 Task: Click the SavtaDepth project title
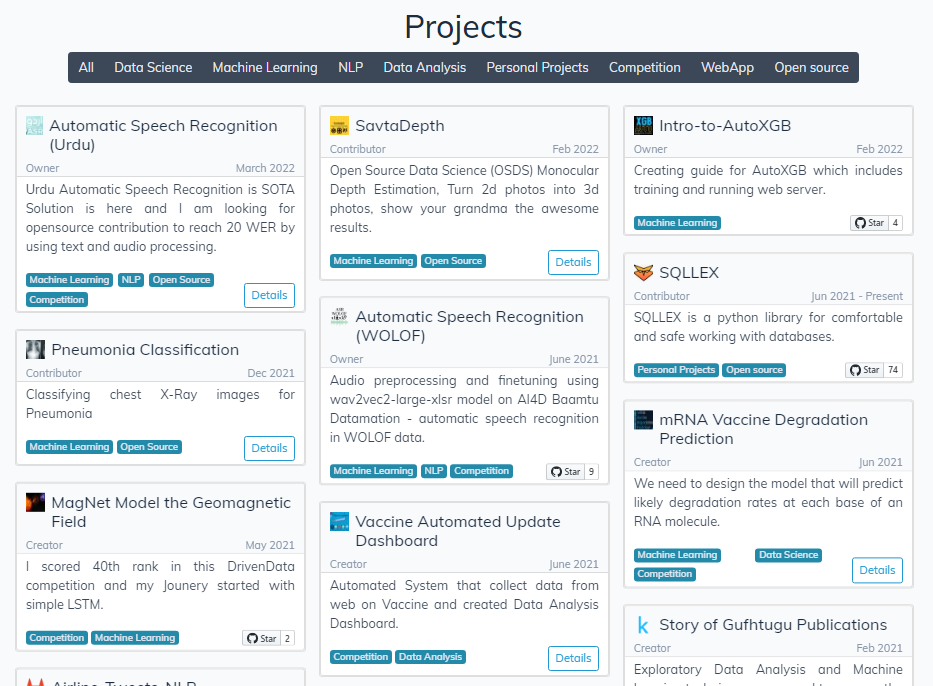click(399, 126)
